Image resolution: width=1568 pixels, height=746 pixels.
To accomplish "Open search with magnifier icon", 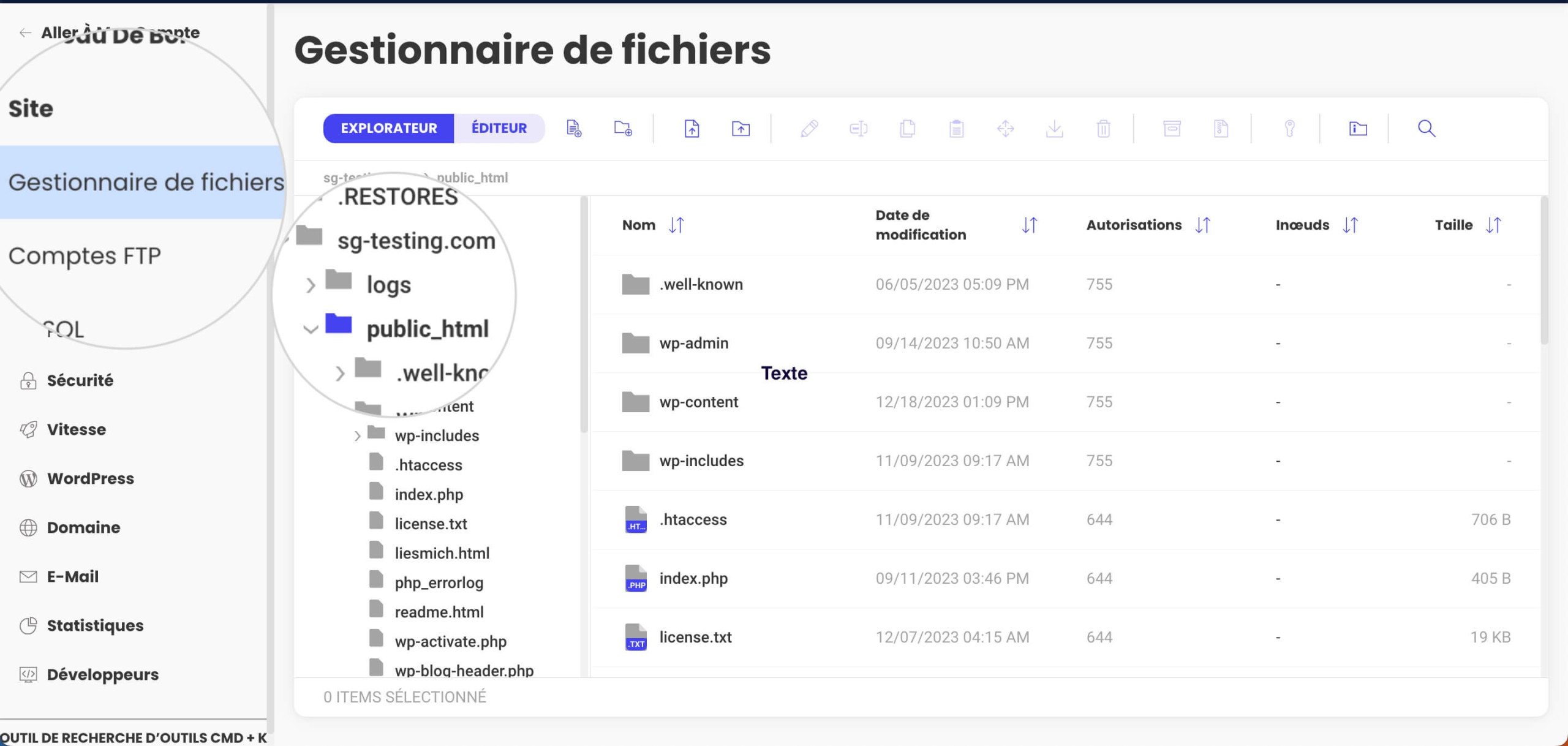I will coord(1427,129).
